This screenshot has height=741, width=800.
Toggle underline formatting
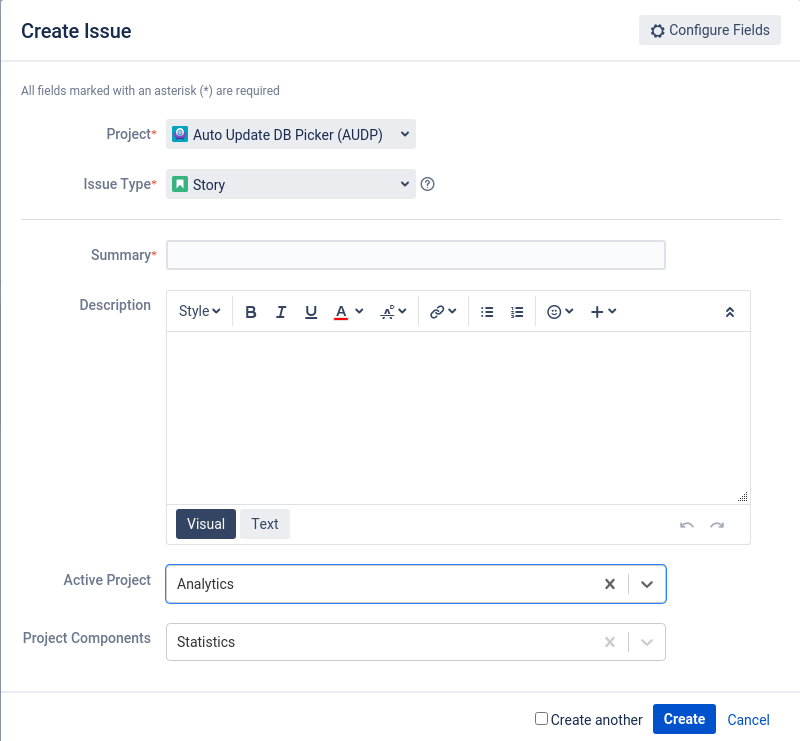click(311, 312)
